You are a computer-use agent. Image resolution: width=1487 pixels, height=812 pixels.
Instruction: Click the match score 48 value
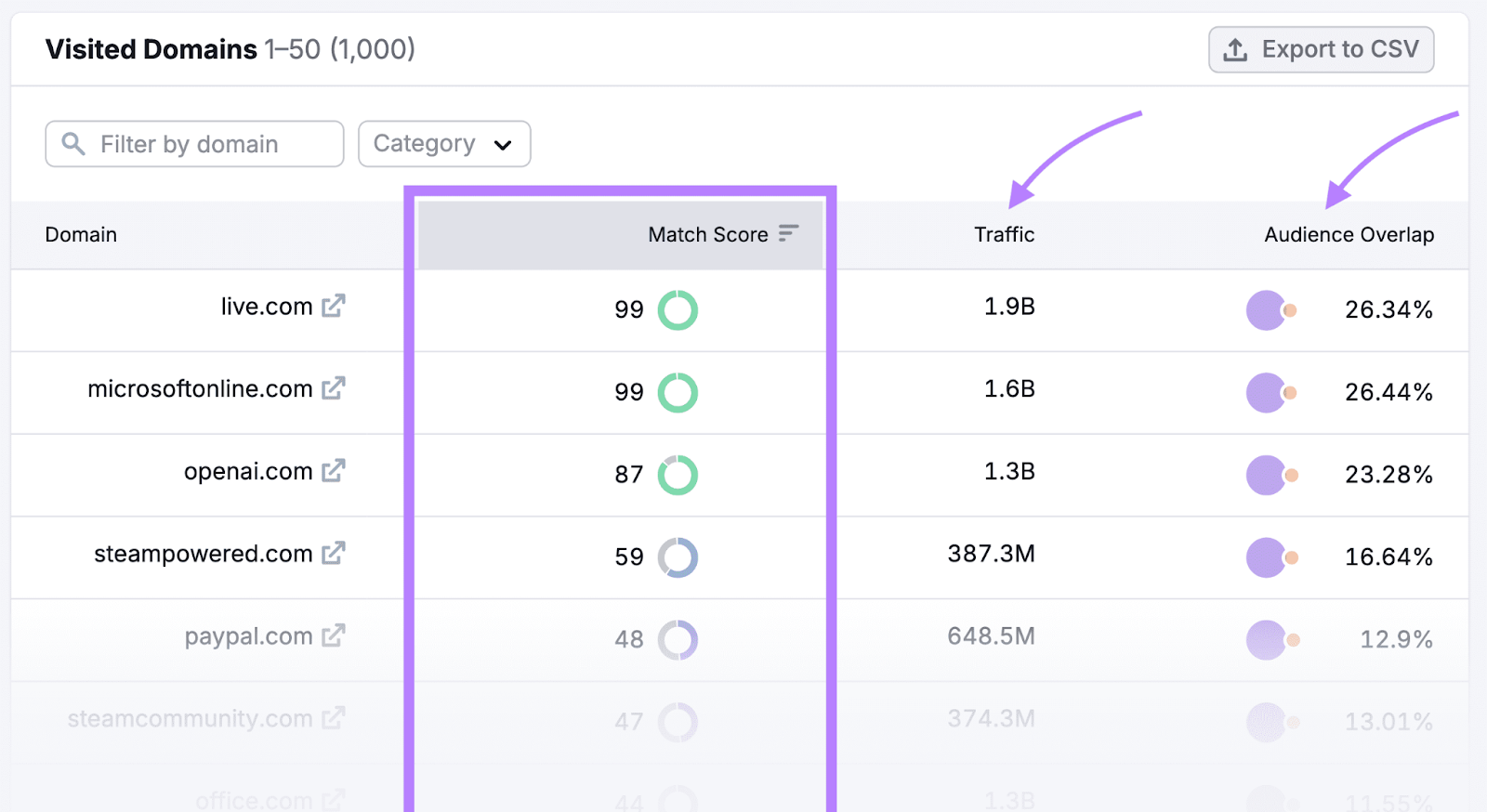(629, 640)
